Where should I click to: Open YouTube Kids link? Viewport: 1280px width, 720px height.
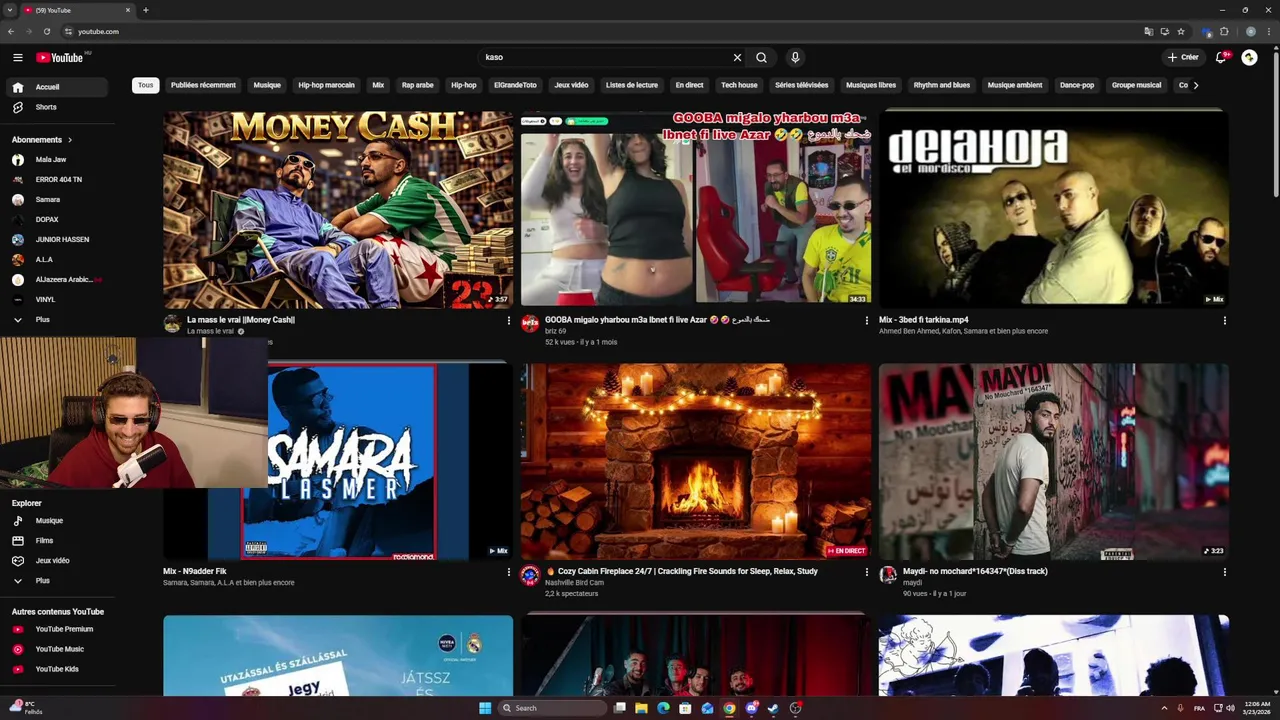coord(55,669)
